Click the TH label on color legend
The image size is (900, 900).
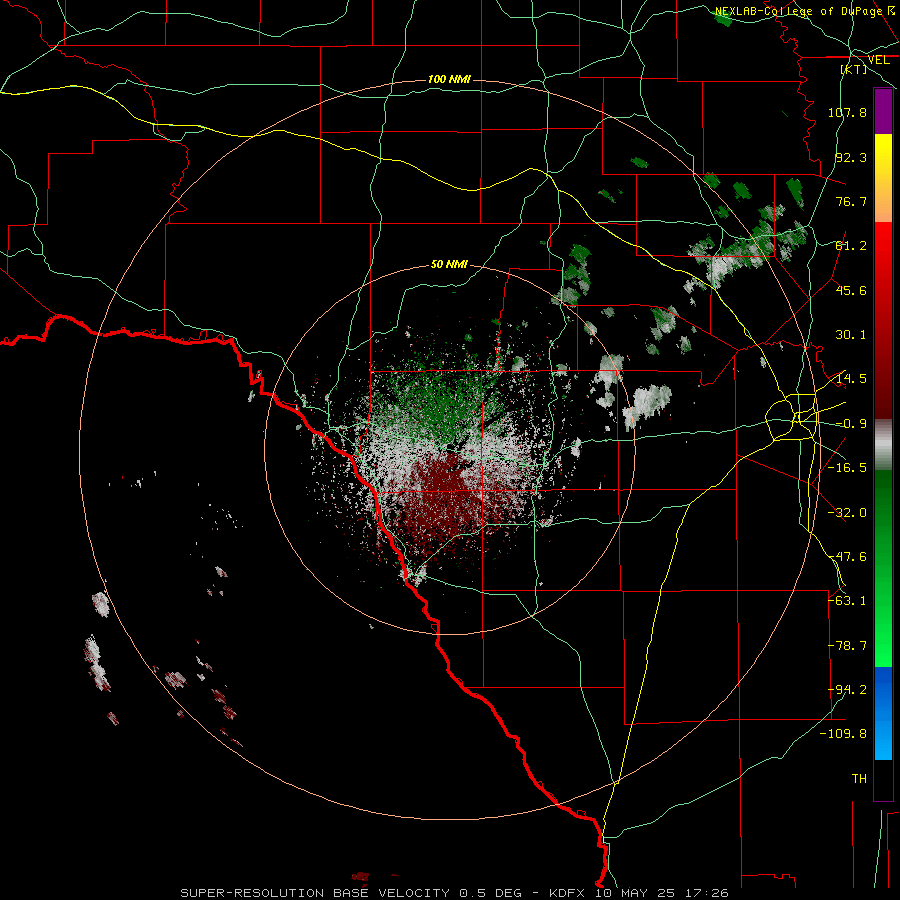(859, 779)
